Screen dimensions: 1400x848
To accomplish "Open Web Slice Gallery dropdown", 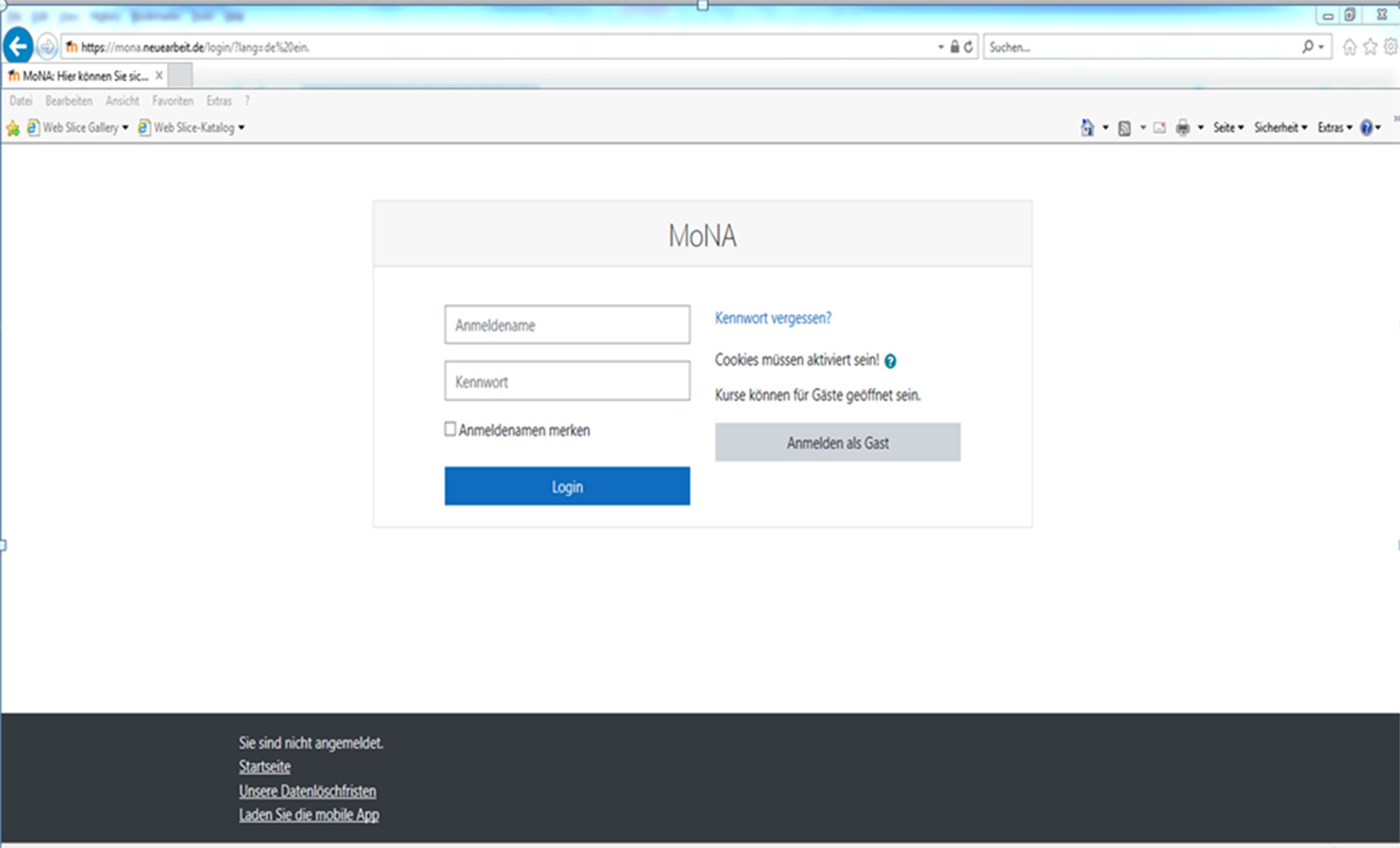I will pos(77,127).
